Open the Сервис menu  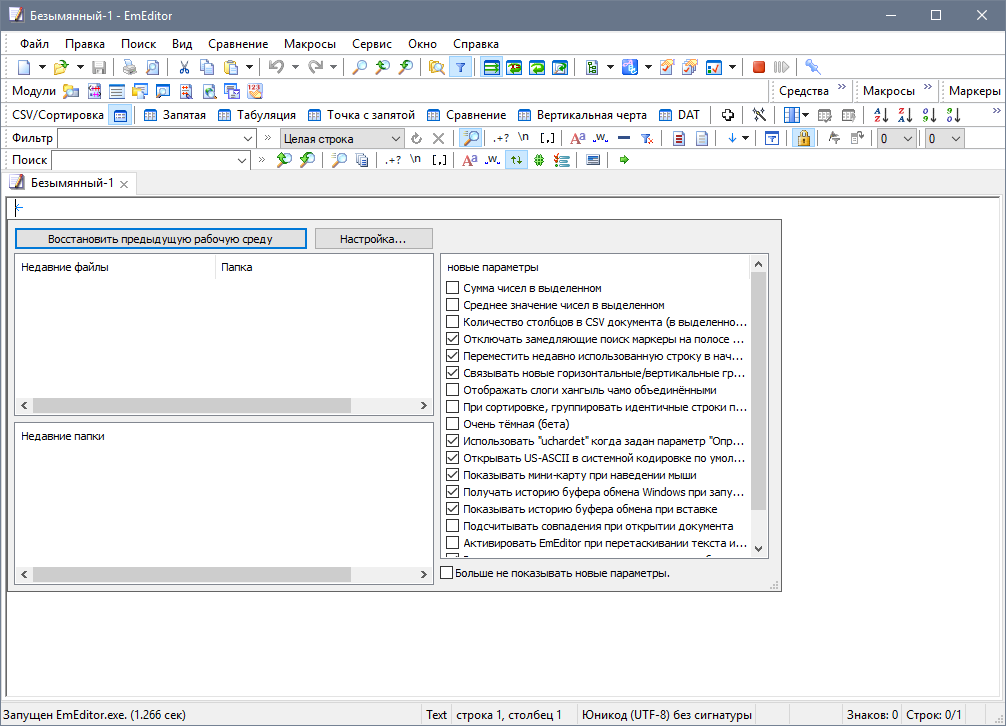click(x=372, y=44)
